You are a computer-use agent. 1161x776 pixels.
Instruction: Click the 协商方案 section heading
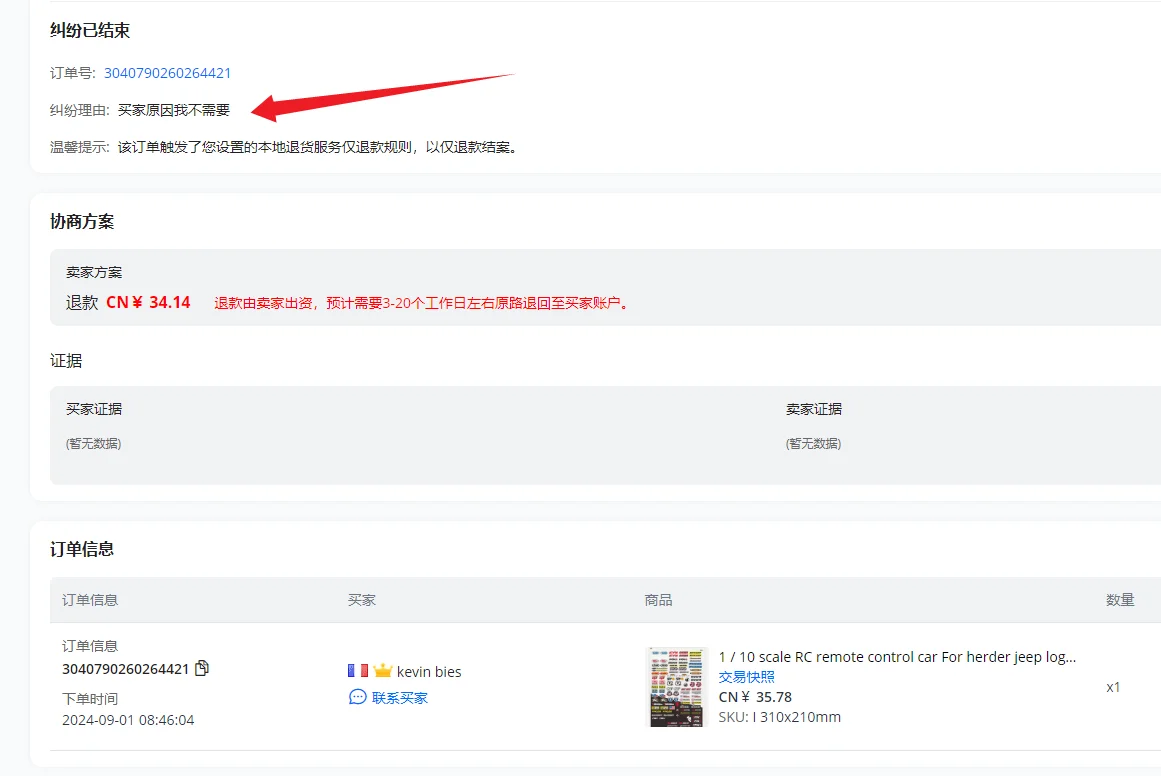point(82,221)
